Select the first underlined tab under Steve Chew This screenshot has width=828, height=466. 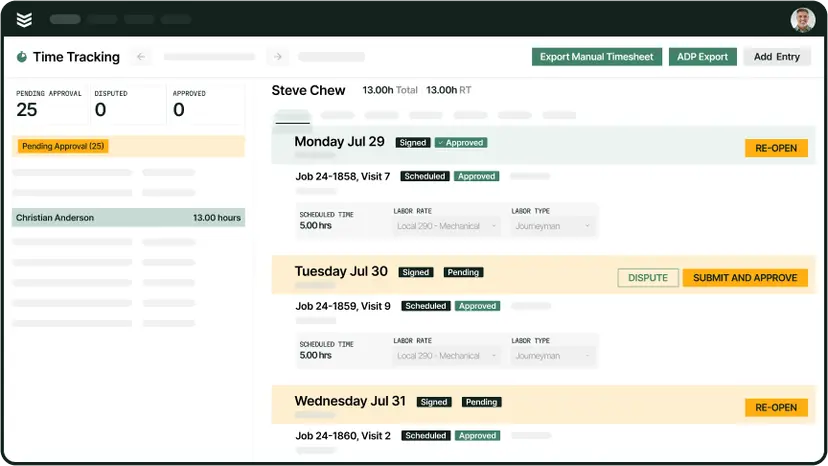pos(293,116)
